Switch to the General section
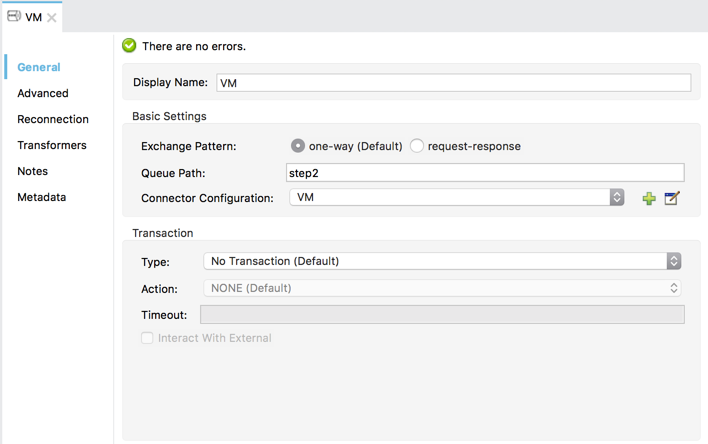 point(39,67)
